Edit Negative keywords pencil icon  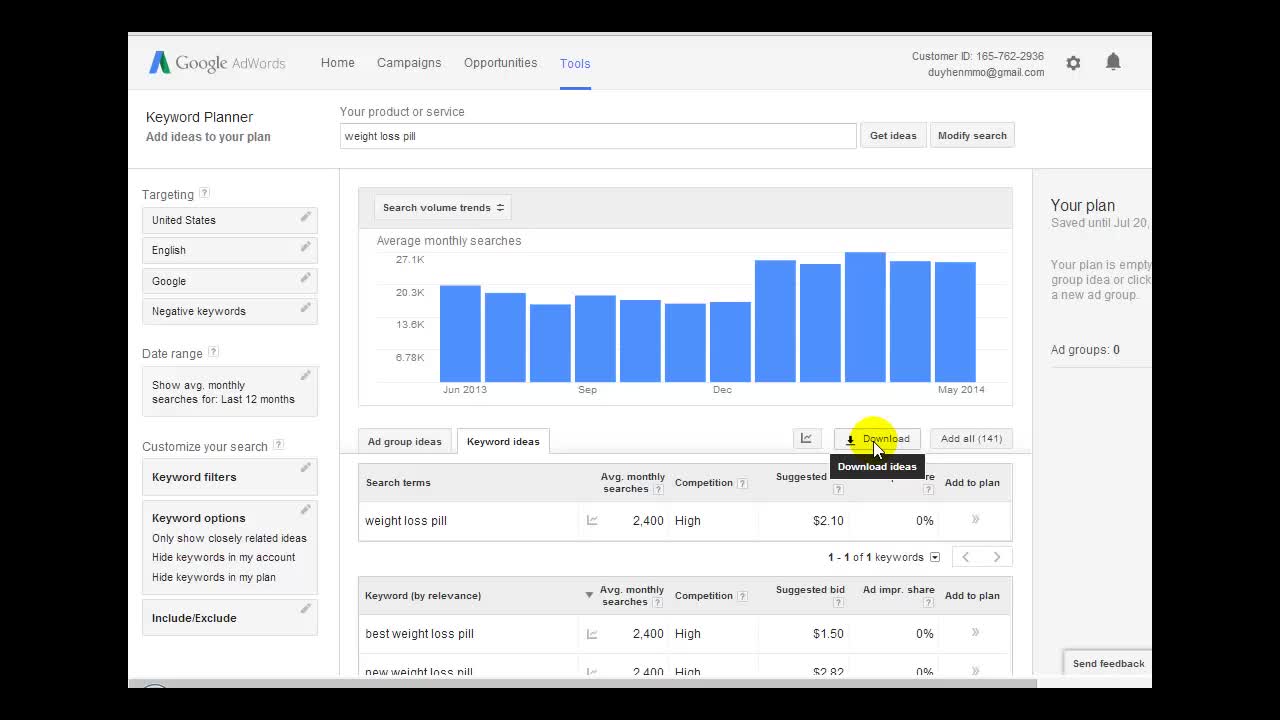click(x=306, y=308)
